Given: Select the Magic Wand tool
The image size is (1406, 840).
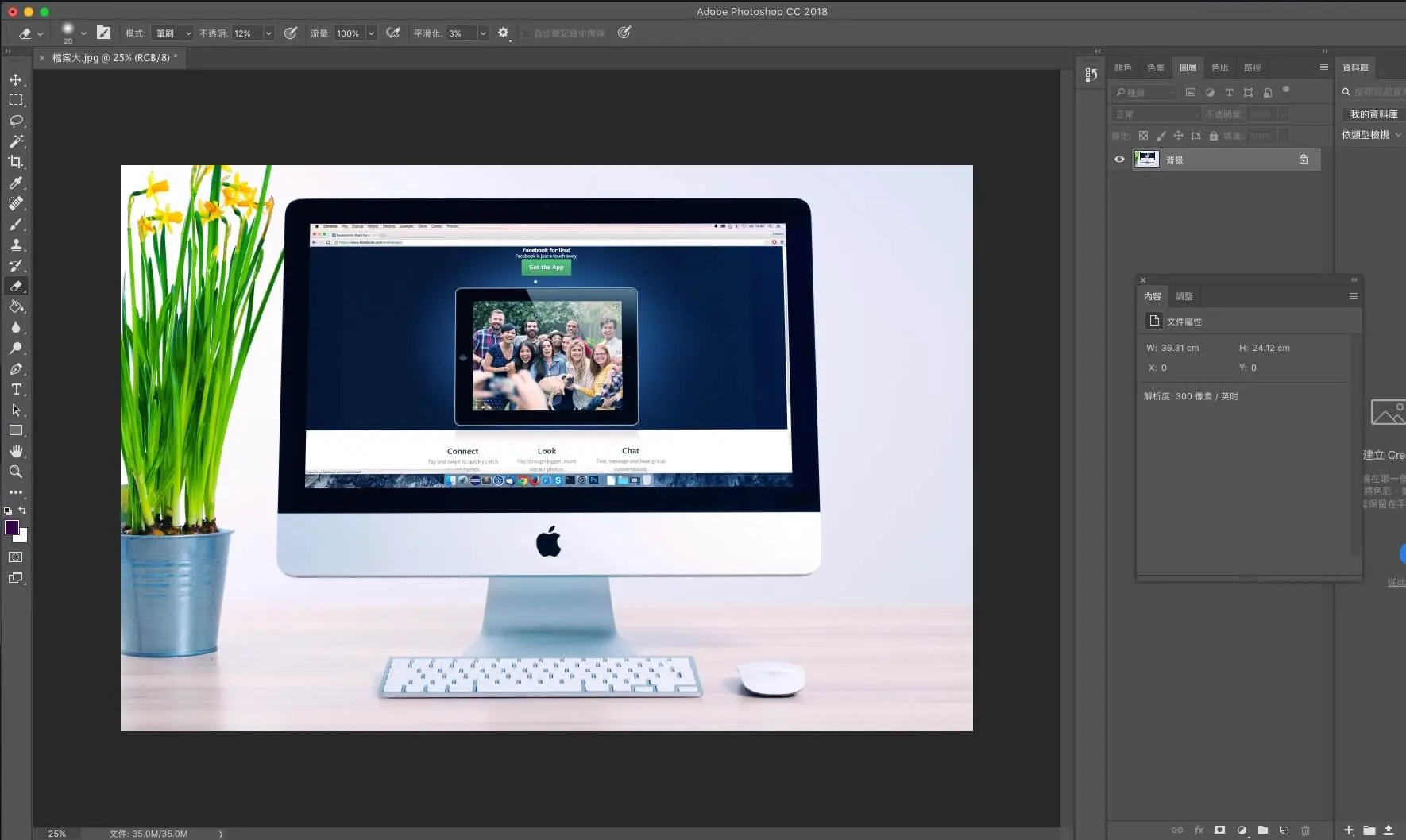Looking at the screenshot, I should (16, 141).
